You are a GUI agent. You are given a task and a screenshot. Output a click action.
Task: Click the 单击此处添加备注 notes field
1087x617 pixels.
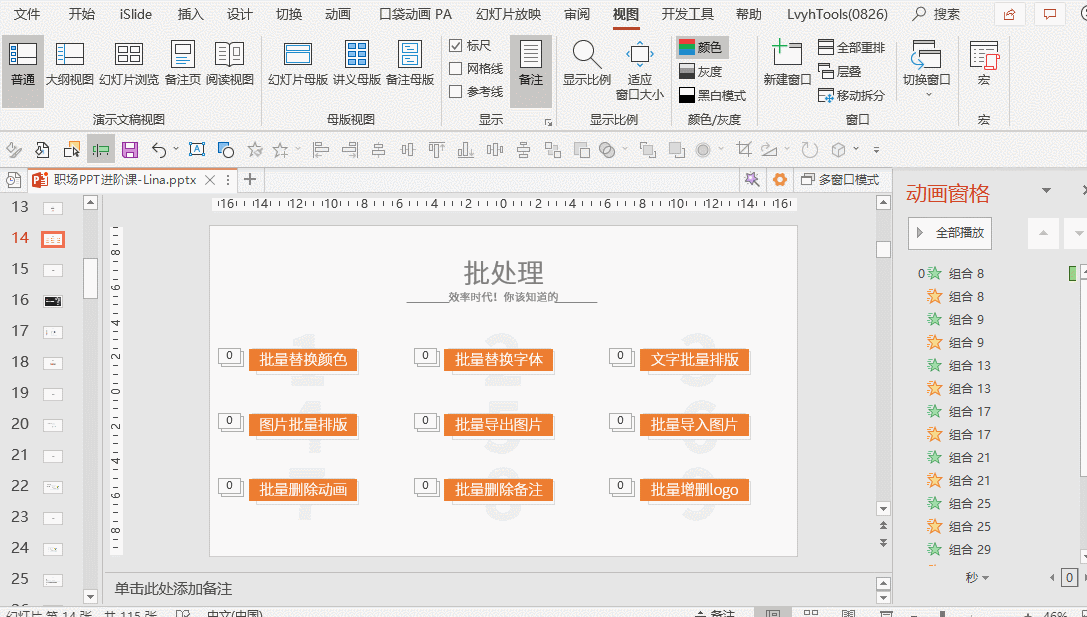173,589
